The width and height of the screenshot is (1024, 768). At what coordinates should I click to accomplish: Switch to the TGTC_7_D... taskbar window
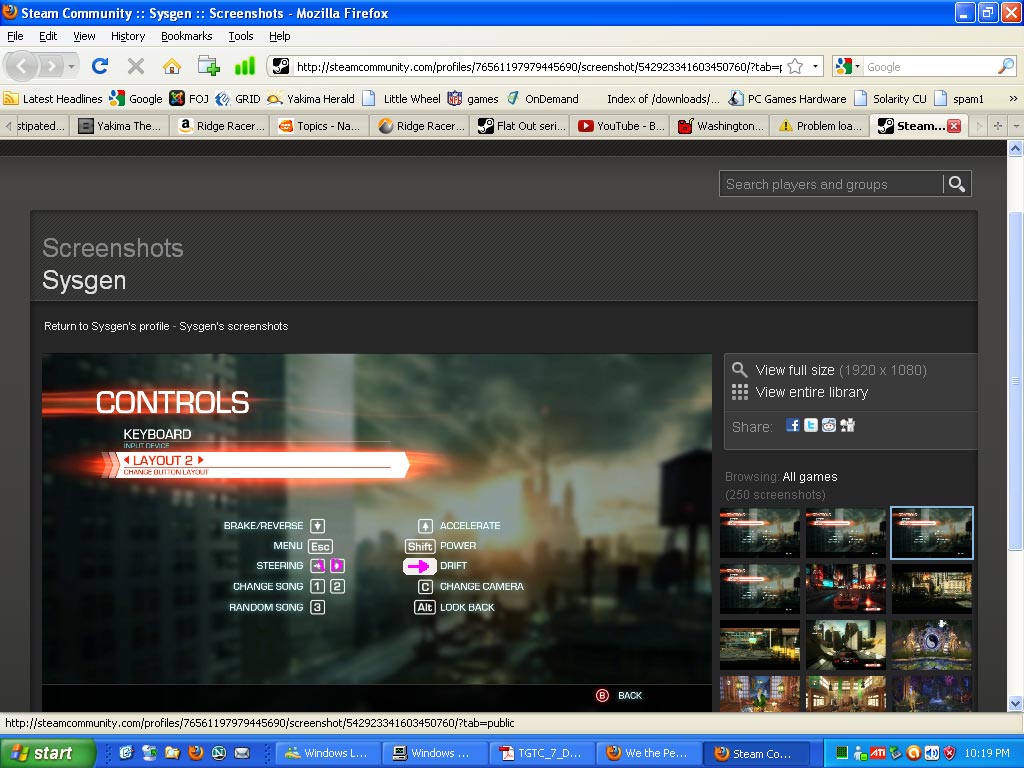coord(541,753)
